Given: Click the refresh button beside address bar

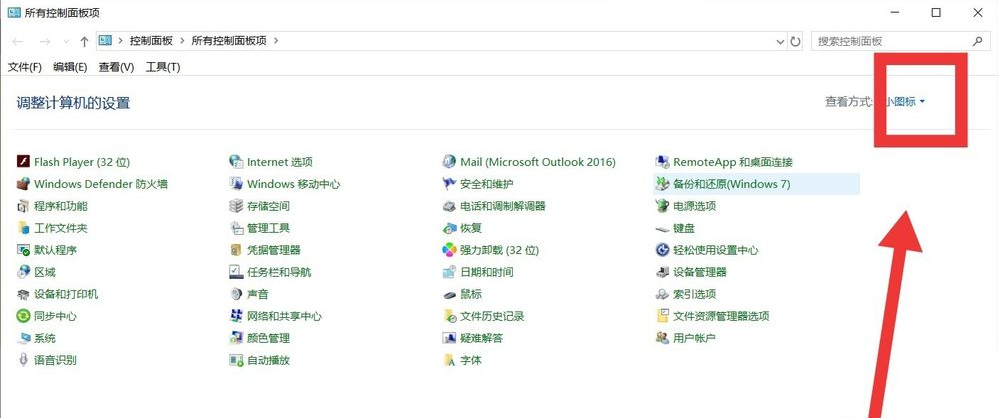Looking at the screenshot, I should coord(796,41).
